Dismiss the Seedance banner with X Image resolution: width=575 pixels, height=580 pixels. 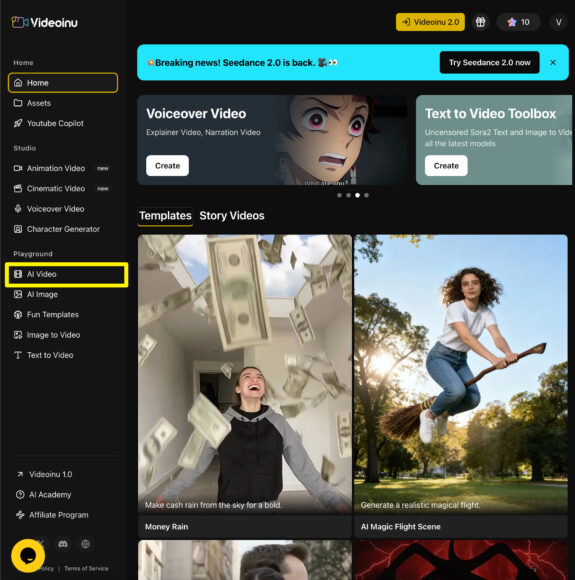pyautogui.click(x=553, y=63)
